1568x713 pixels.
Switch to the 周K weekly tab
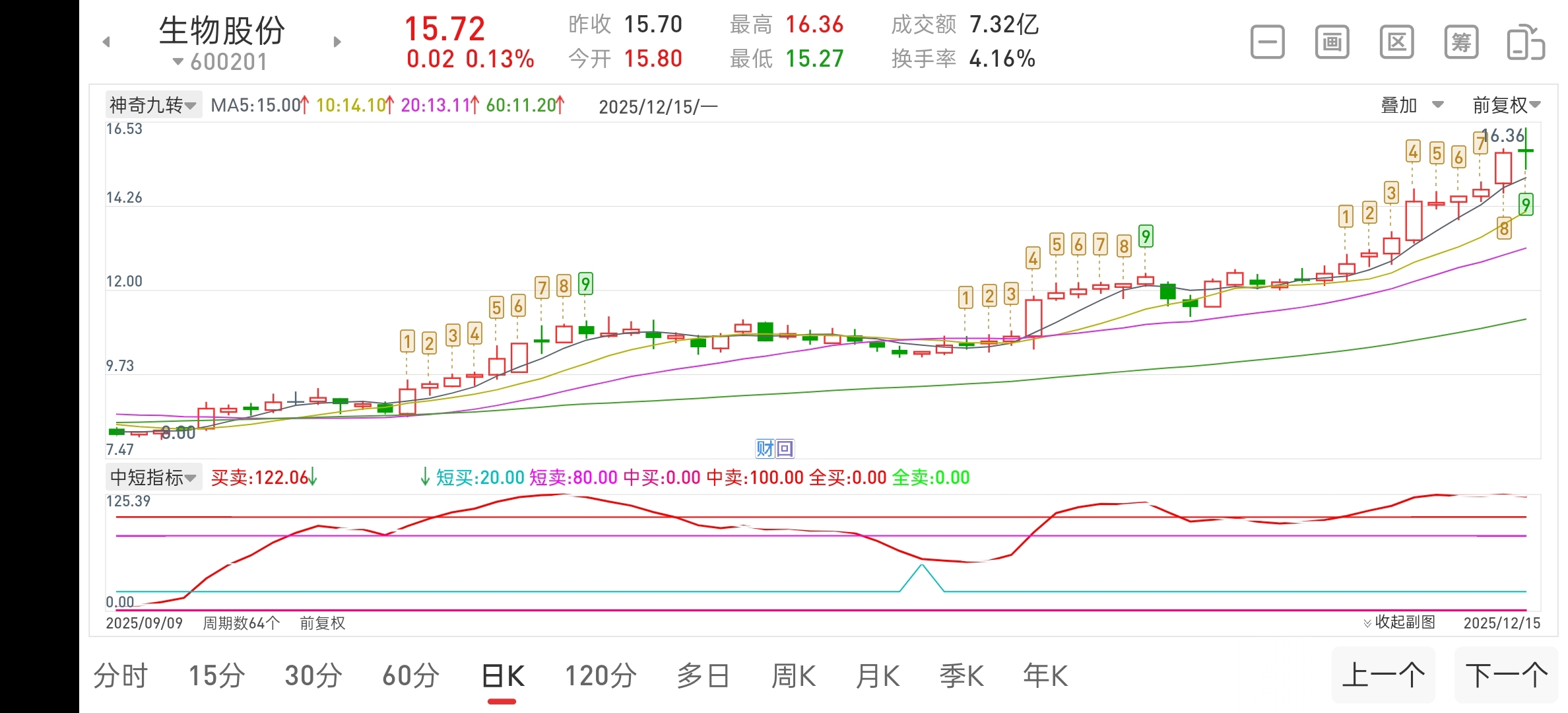(x=793, y=676)
